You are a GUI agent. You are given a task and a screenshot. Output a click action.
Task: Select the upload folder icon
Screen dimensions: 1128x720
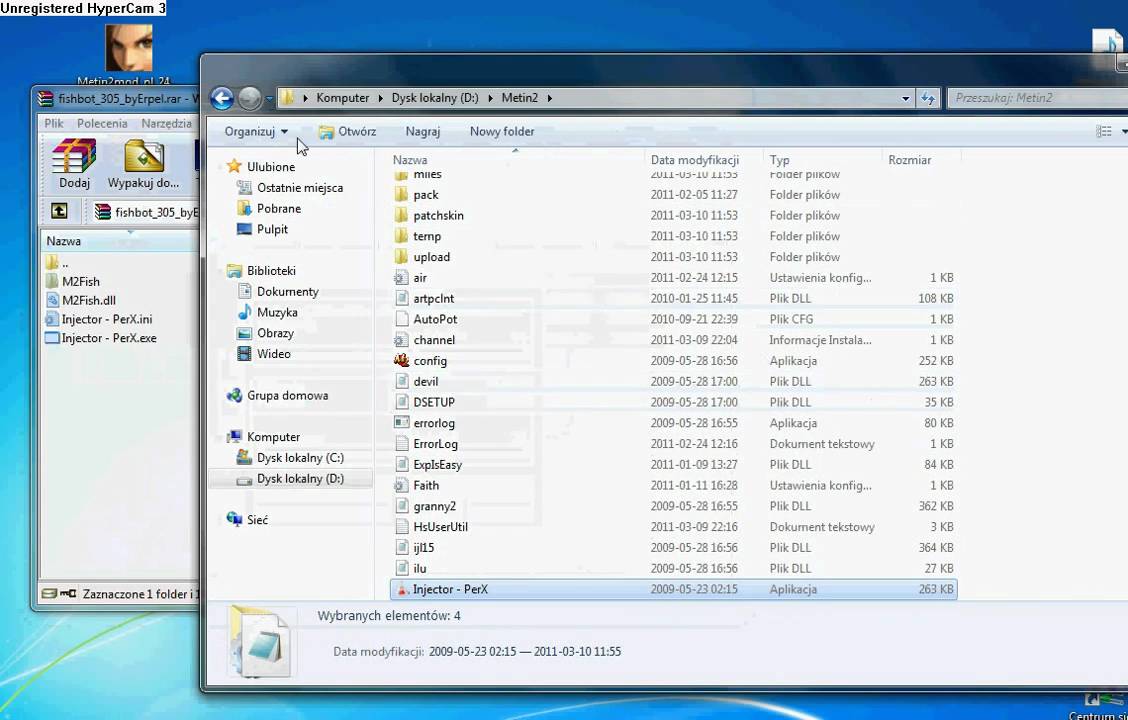pyautogui.click(x=401, y=257)
